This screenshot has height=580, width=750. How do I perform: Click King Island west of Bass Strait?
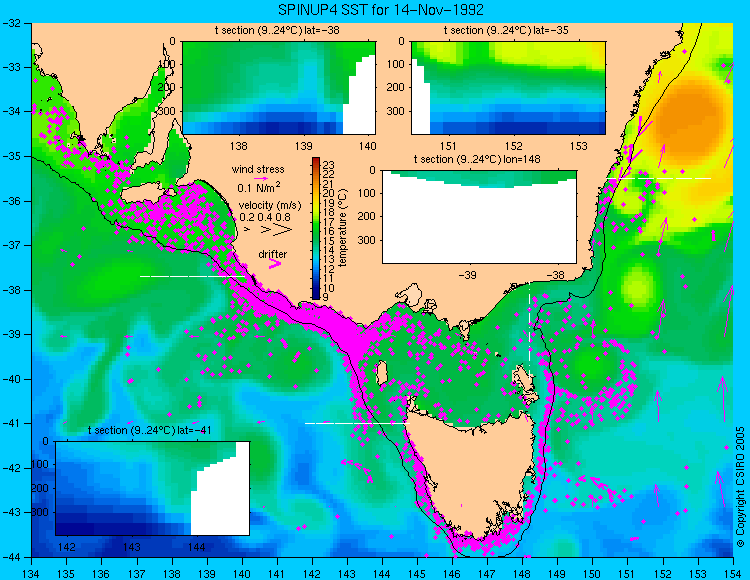click(381, 373)
